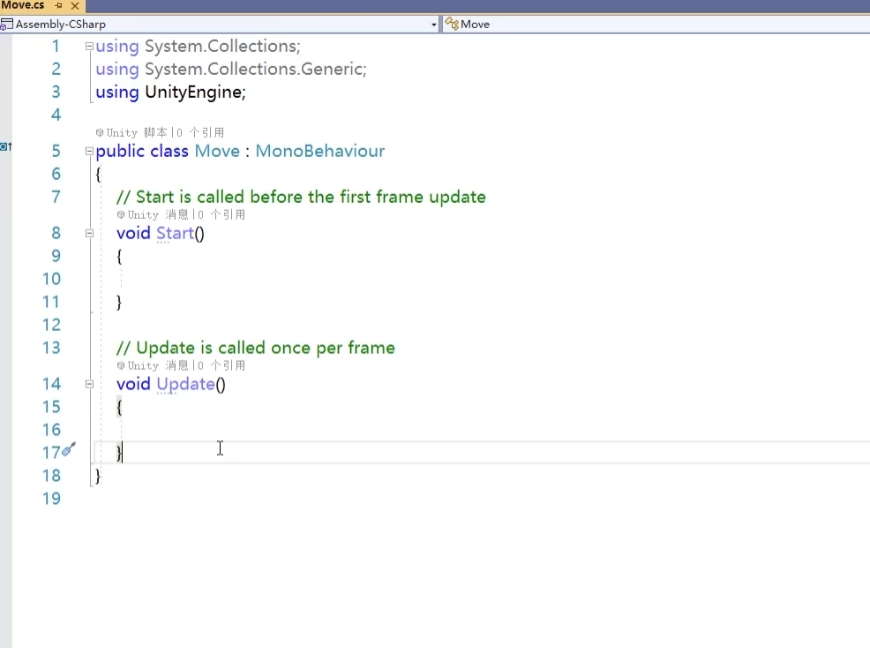
Task: Click the UnityEngine namespace text
Action: 195,92
